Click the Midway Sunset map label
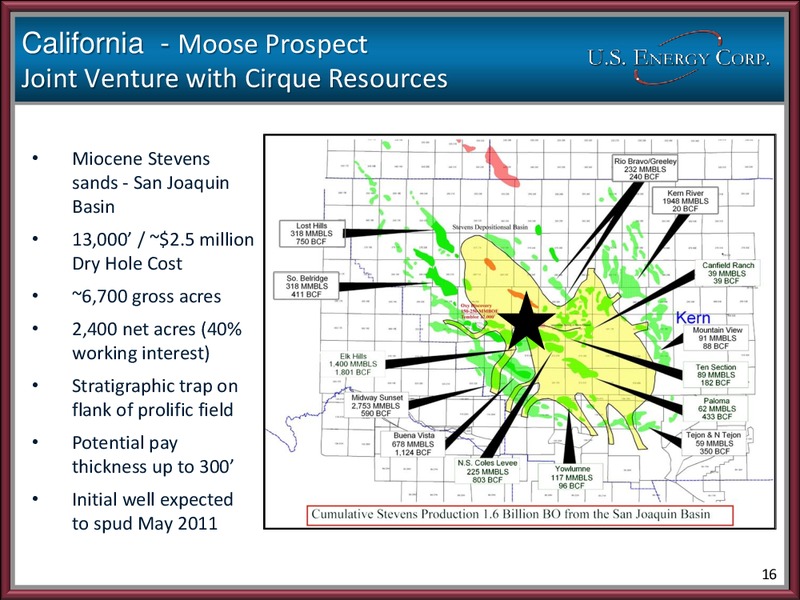800x600 pixels. pyautogui.click(x=376, y=405)
